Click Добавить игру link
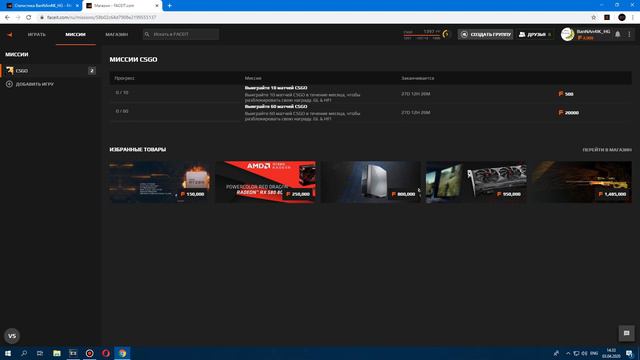The image size is (640, 360). 35,84
